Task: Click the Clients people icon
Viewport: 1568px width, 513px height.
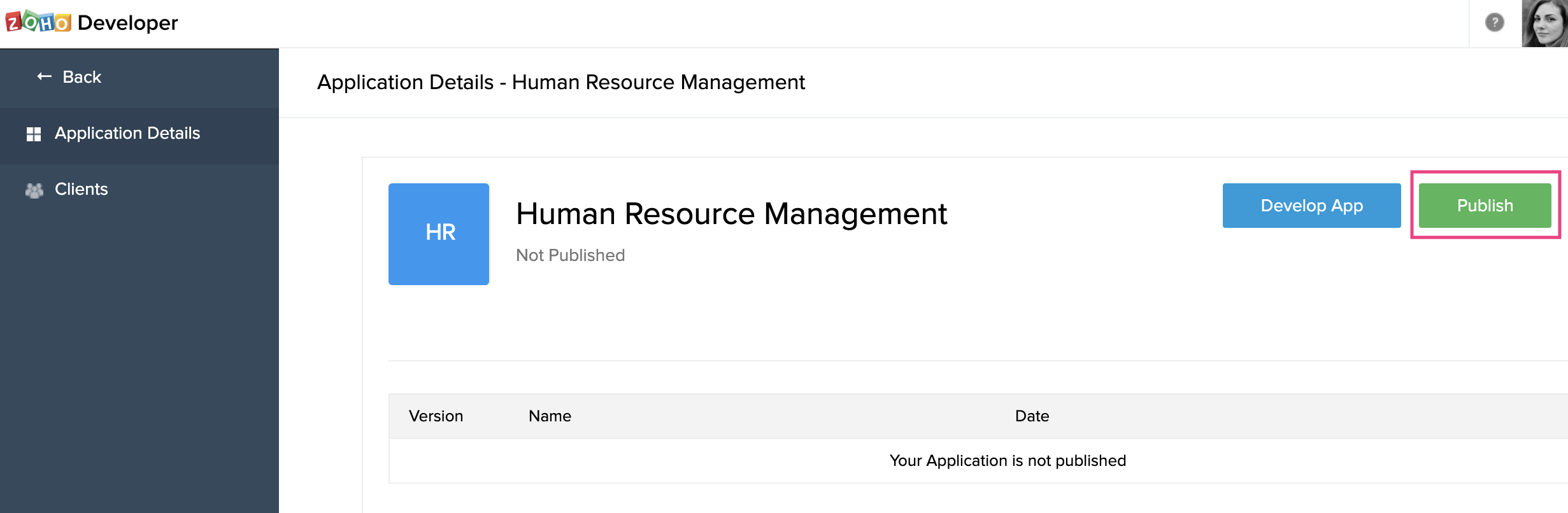Action: click(34, 190)
